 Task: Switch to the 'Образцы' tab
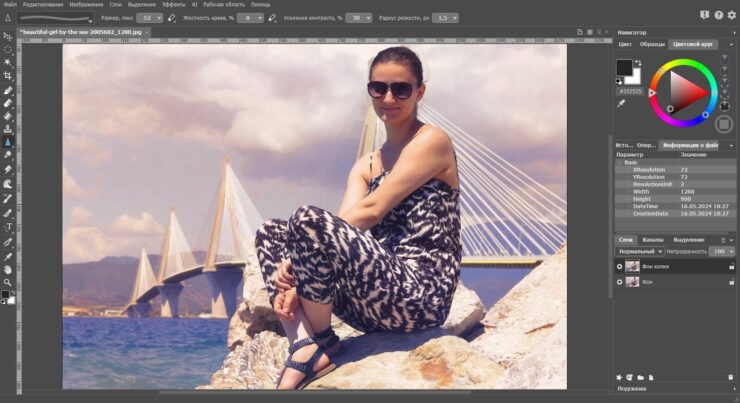652,45
